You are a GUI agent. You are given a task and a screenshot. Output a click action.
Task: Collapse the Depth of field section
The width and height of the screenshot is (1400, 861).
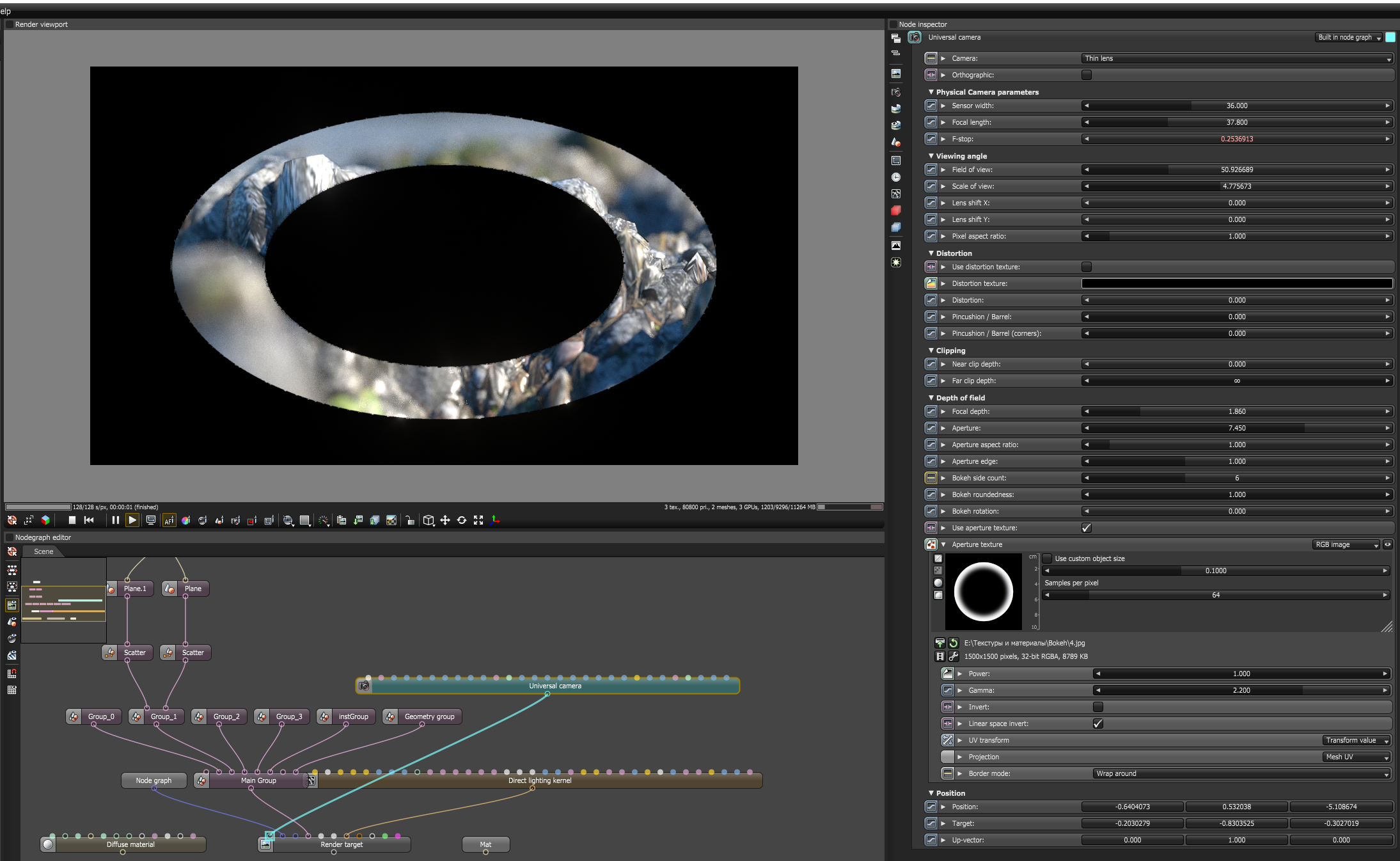(x=931, y=398)
